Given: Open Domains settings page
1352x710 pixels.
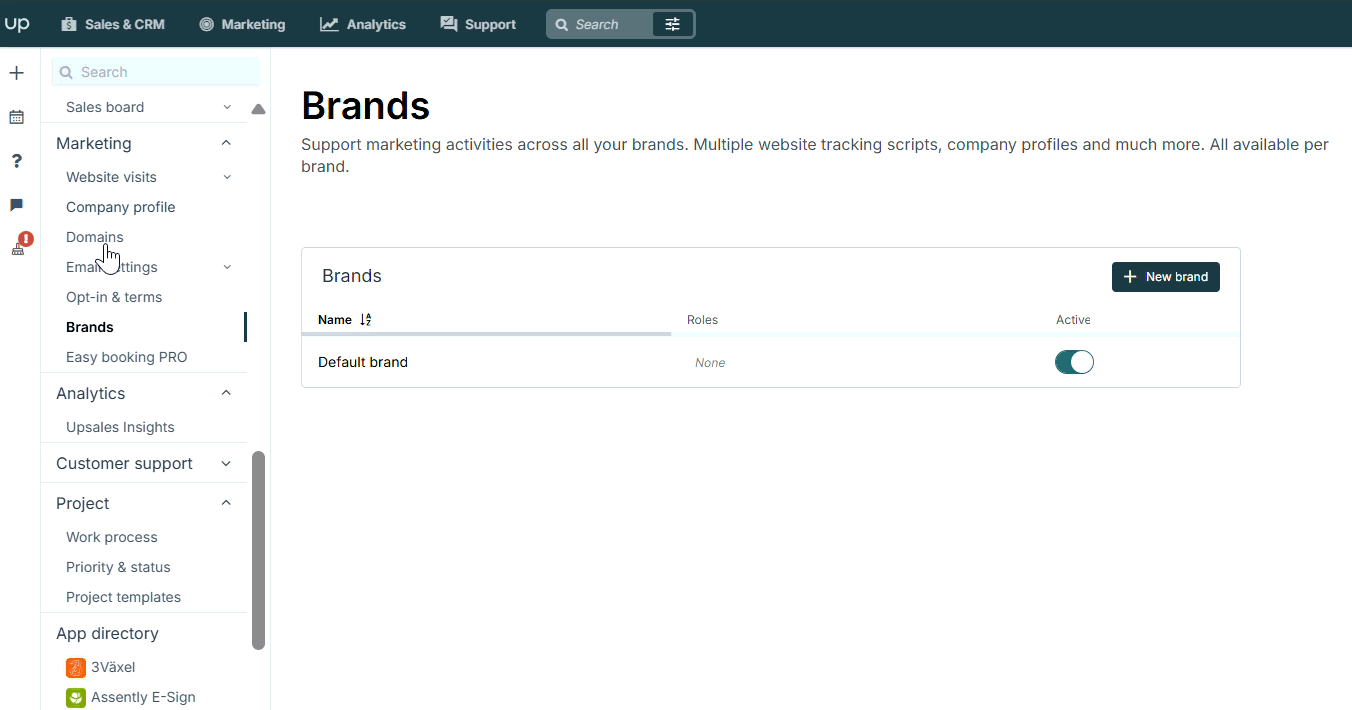Looking at the screenshot, I should 95,237.
